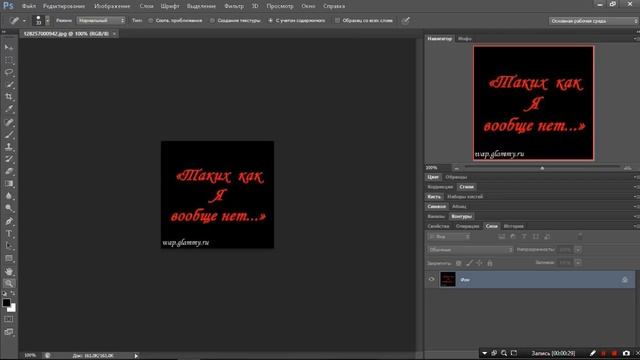
Task: Toggle layer filtering switch in Layers panel
Action: pos(580,236)
